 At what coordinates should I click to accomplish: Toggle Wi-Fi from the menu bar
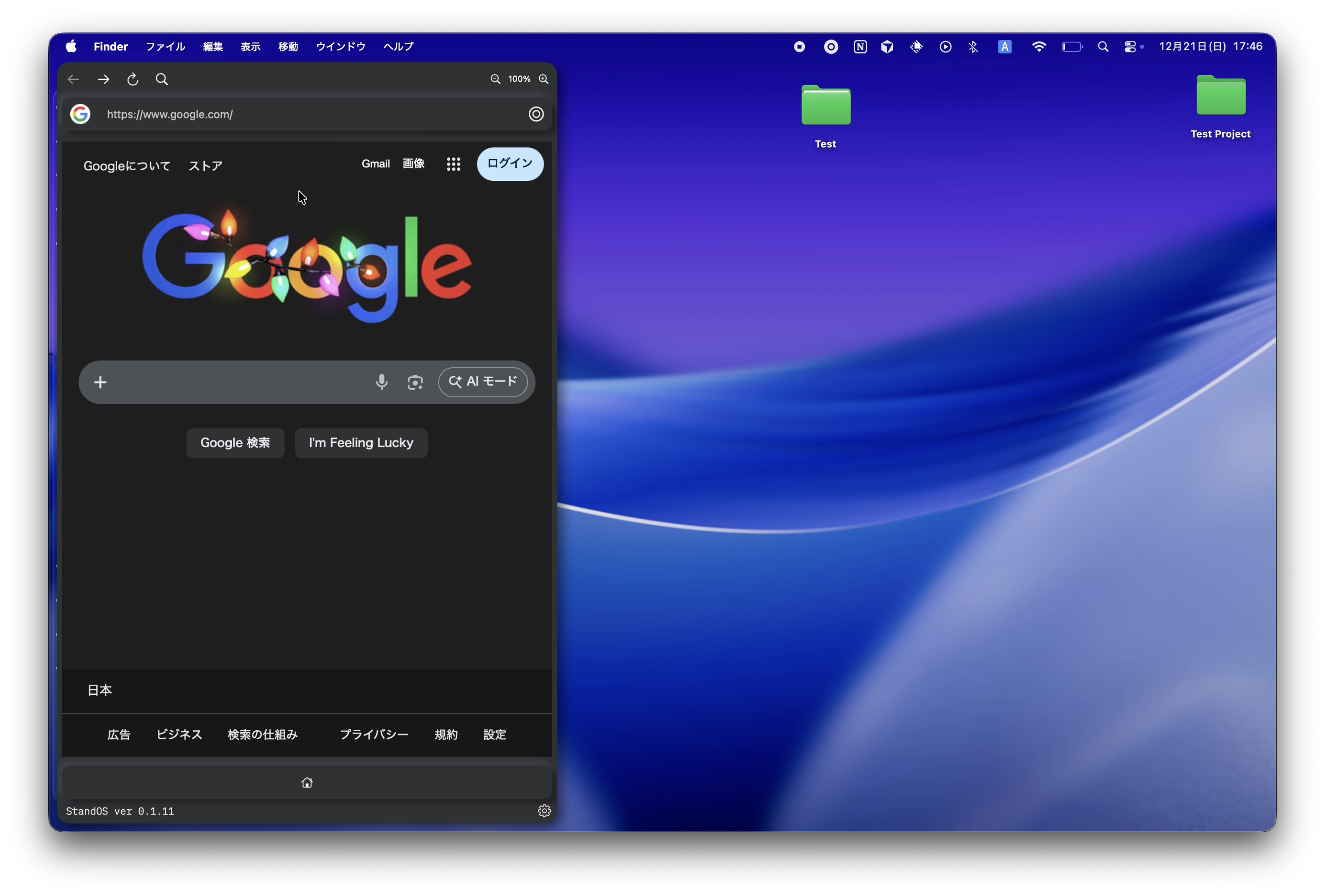(x=1039, y=46)
